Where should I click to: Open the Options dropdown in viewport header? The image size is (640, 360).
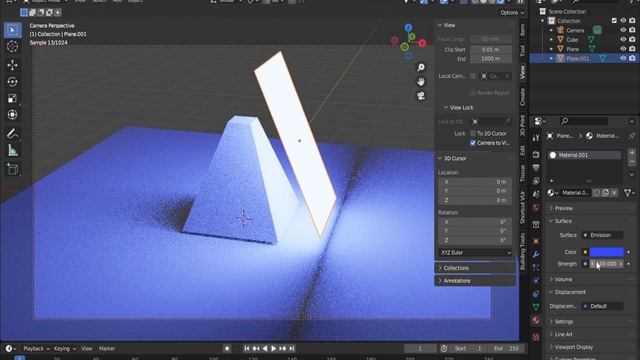(x=512, y=13)
